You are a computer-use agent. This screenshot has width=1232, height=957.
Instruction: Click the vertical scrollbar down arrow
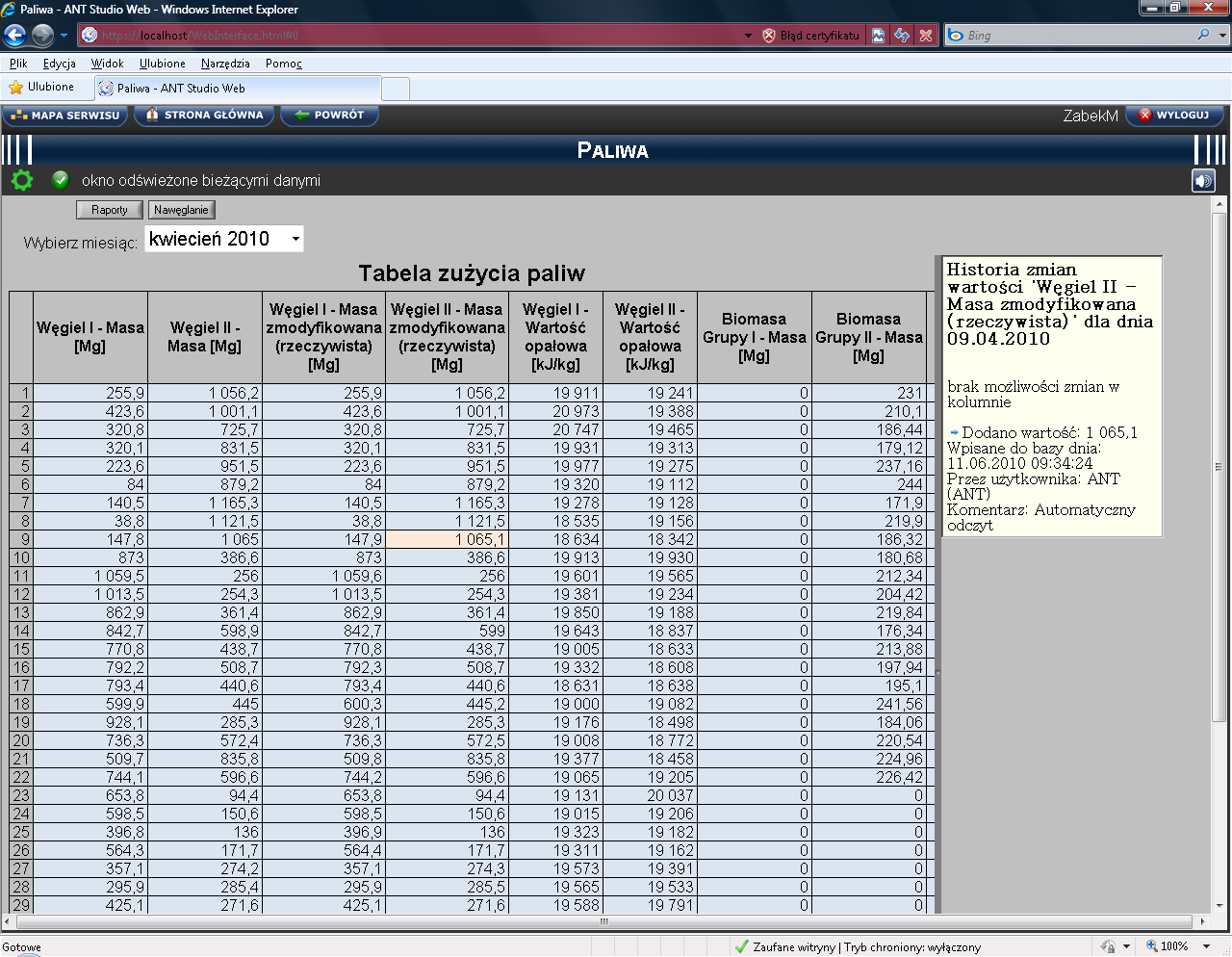1219,906
